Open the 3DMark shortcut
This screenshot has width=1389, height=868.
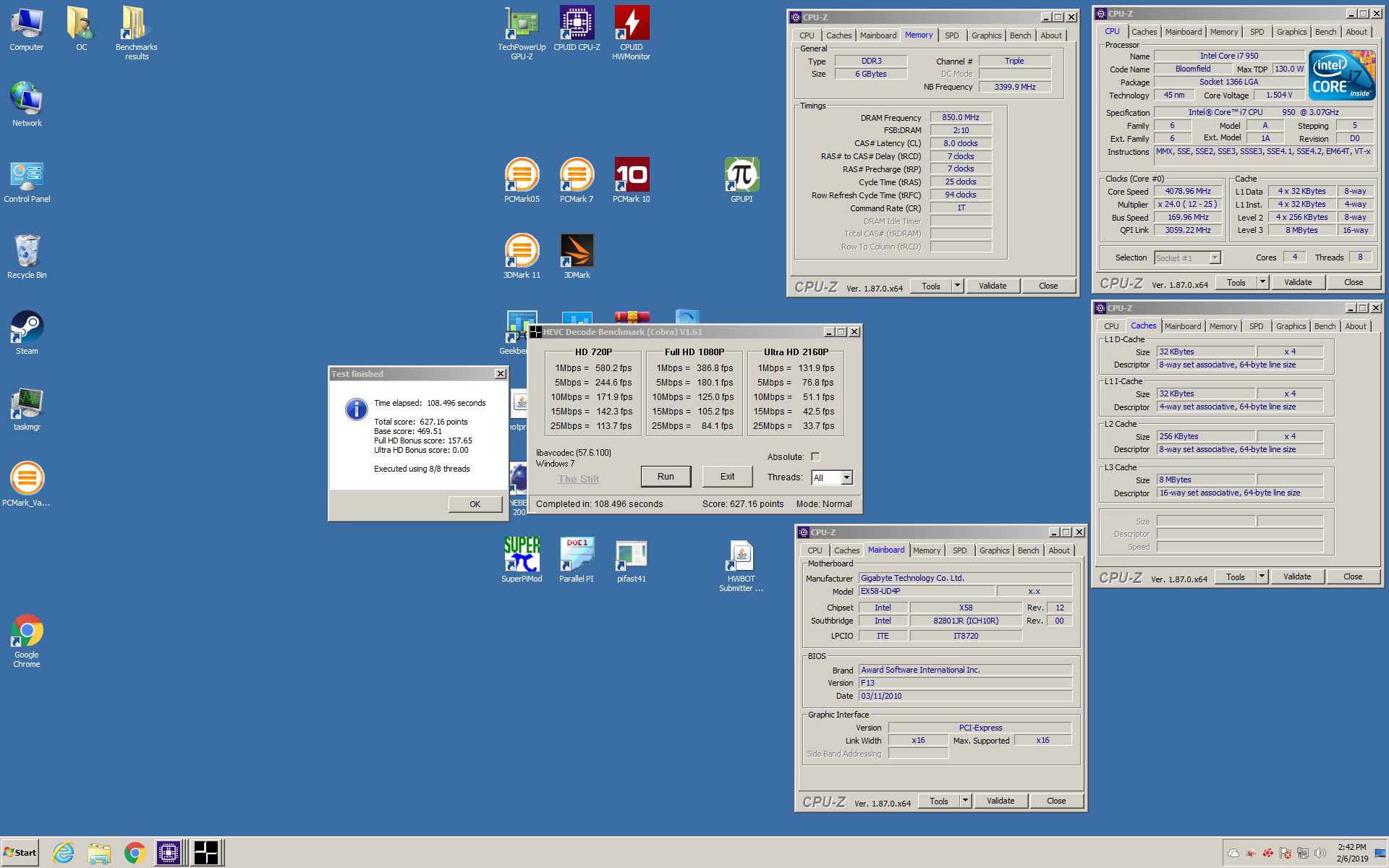click(577, 257)
